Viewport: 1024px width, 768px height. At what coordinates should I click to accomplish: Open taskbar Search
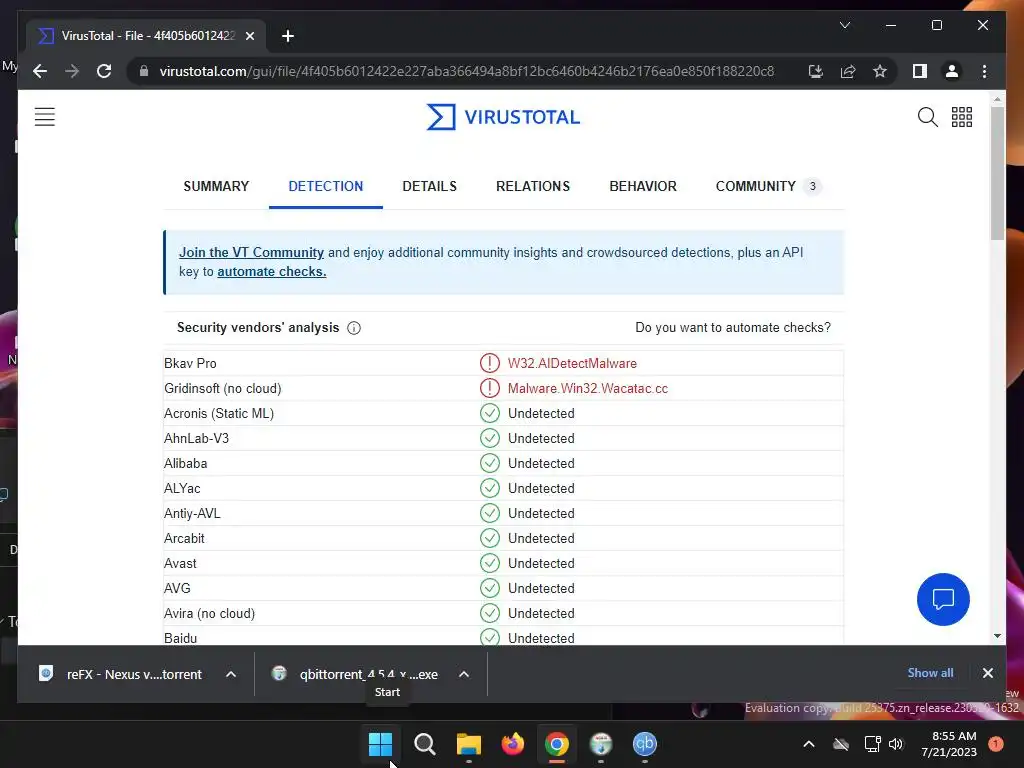(424, 744)
